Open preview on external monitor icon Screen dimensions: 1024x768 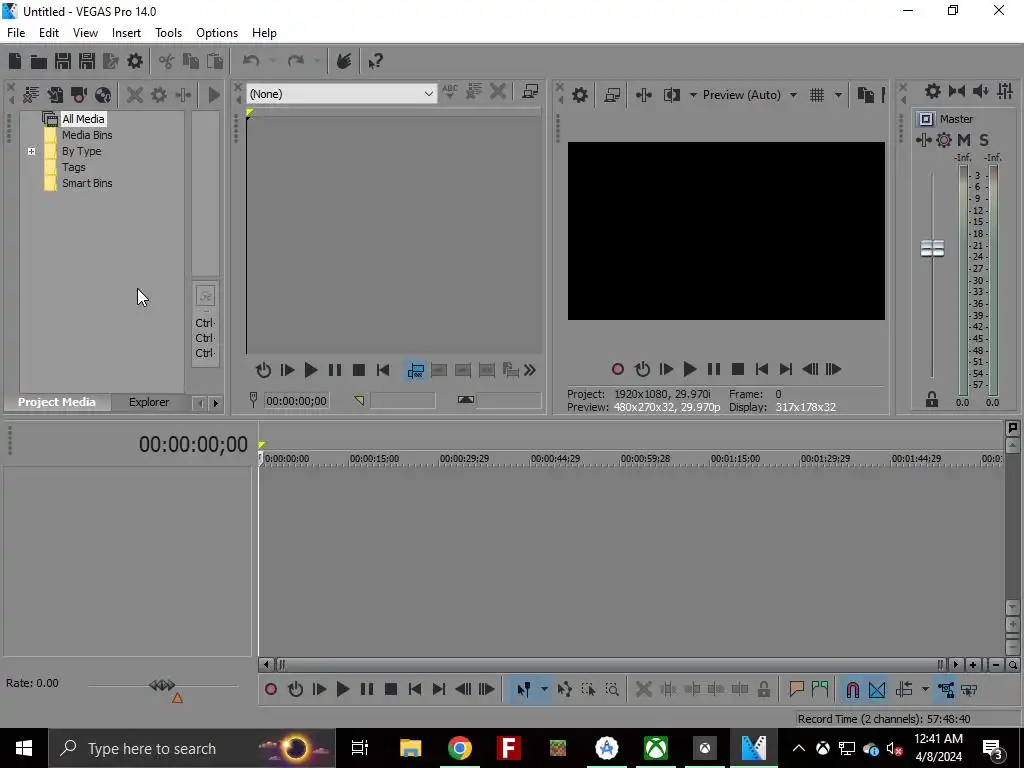[612, 95]
